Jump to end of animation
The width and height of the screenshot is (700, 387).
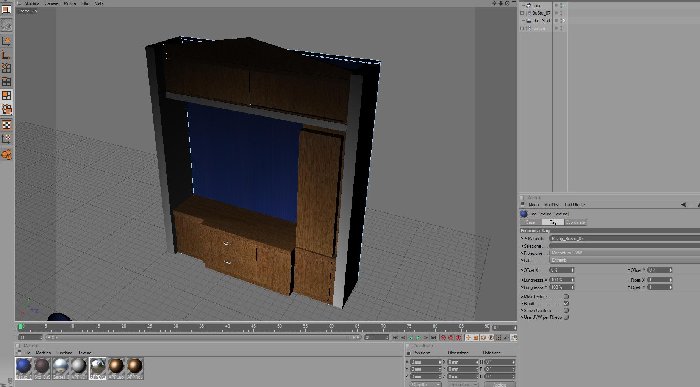433,337
